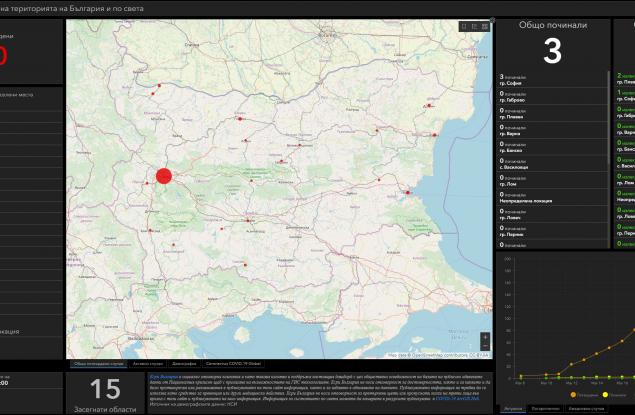
Task: Open the middle map tool icon at the map's top right
Action: pyautogui.click(x=474, y=26)
